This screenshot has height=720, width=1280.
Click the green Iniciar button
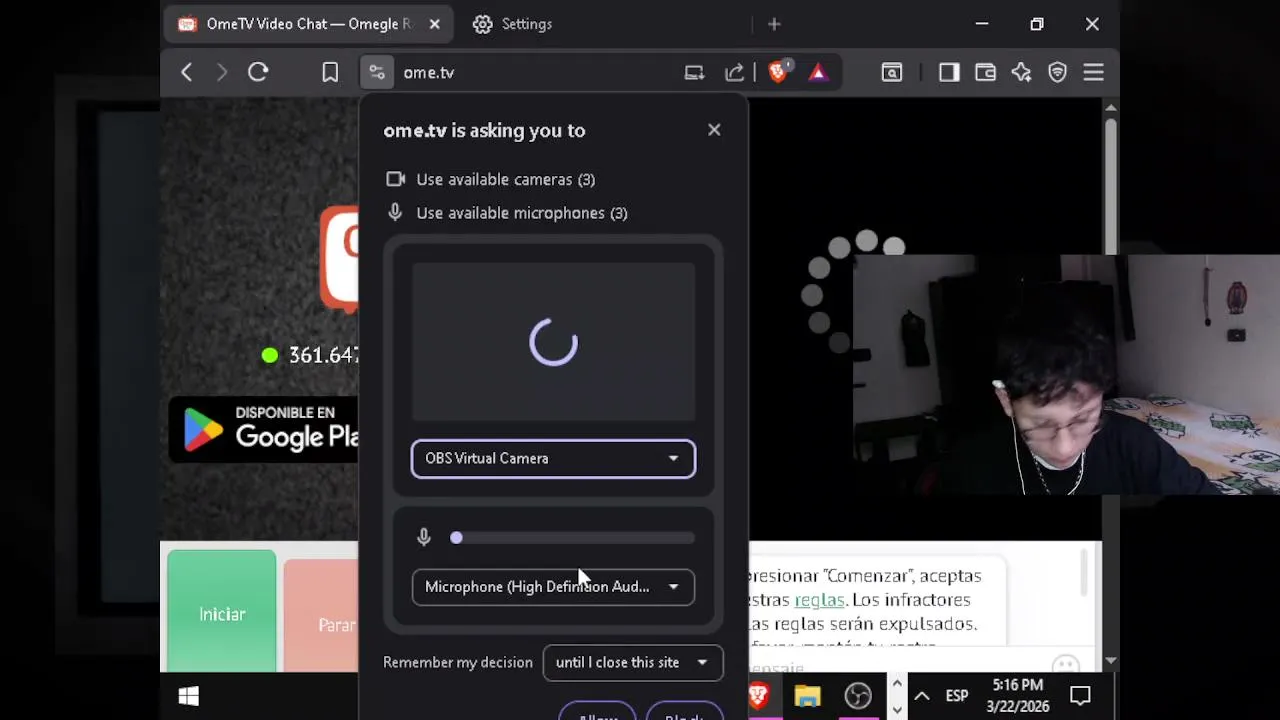pyautogui.click(x=222, y=612)
